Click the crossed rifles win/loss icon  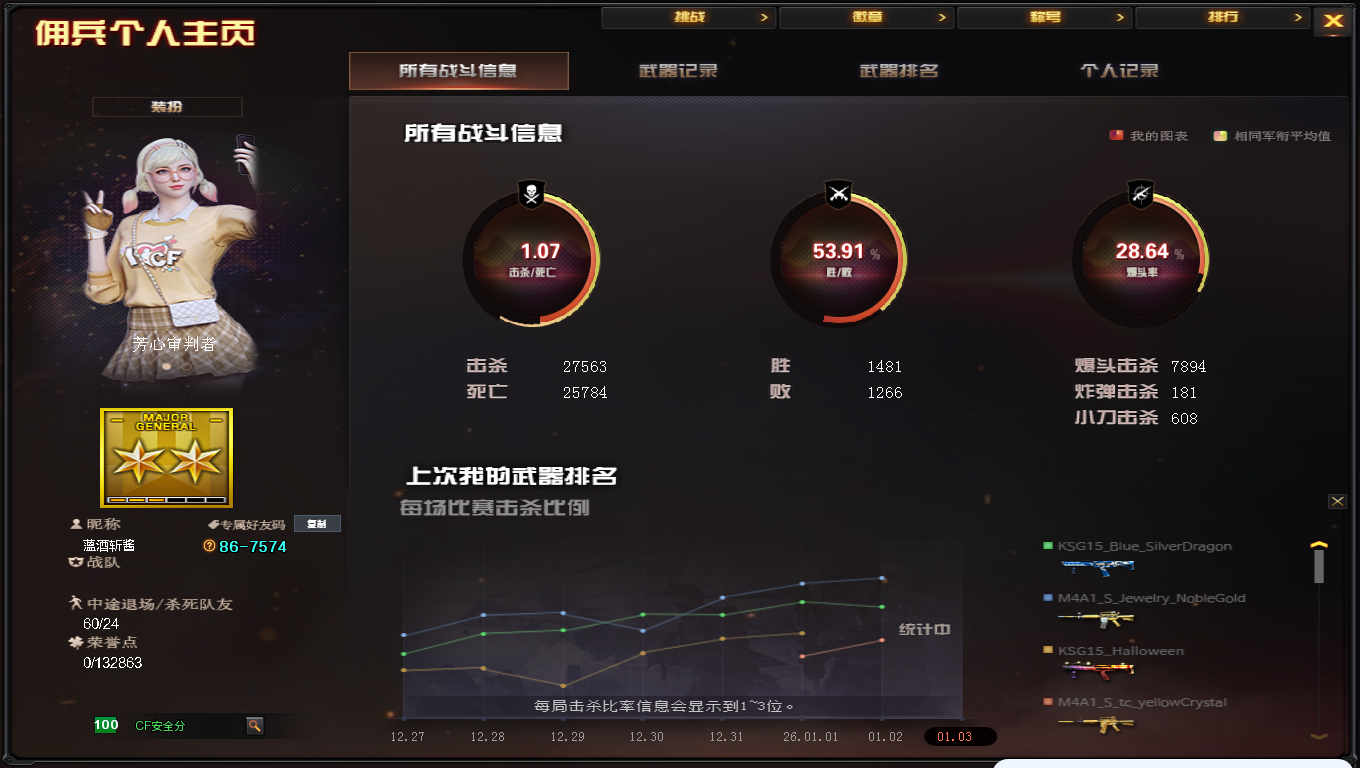[x=838, y=194]
